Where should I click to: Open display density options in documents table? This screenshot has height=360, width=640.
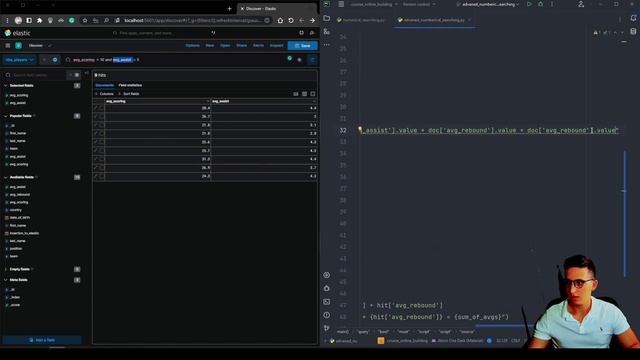(x=304, y=94)
